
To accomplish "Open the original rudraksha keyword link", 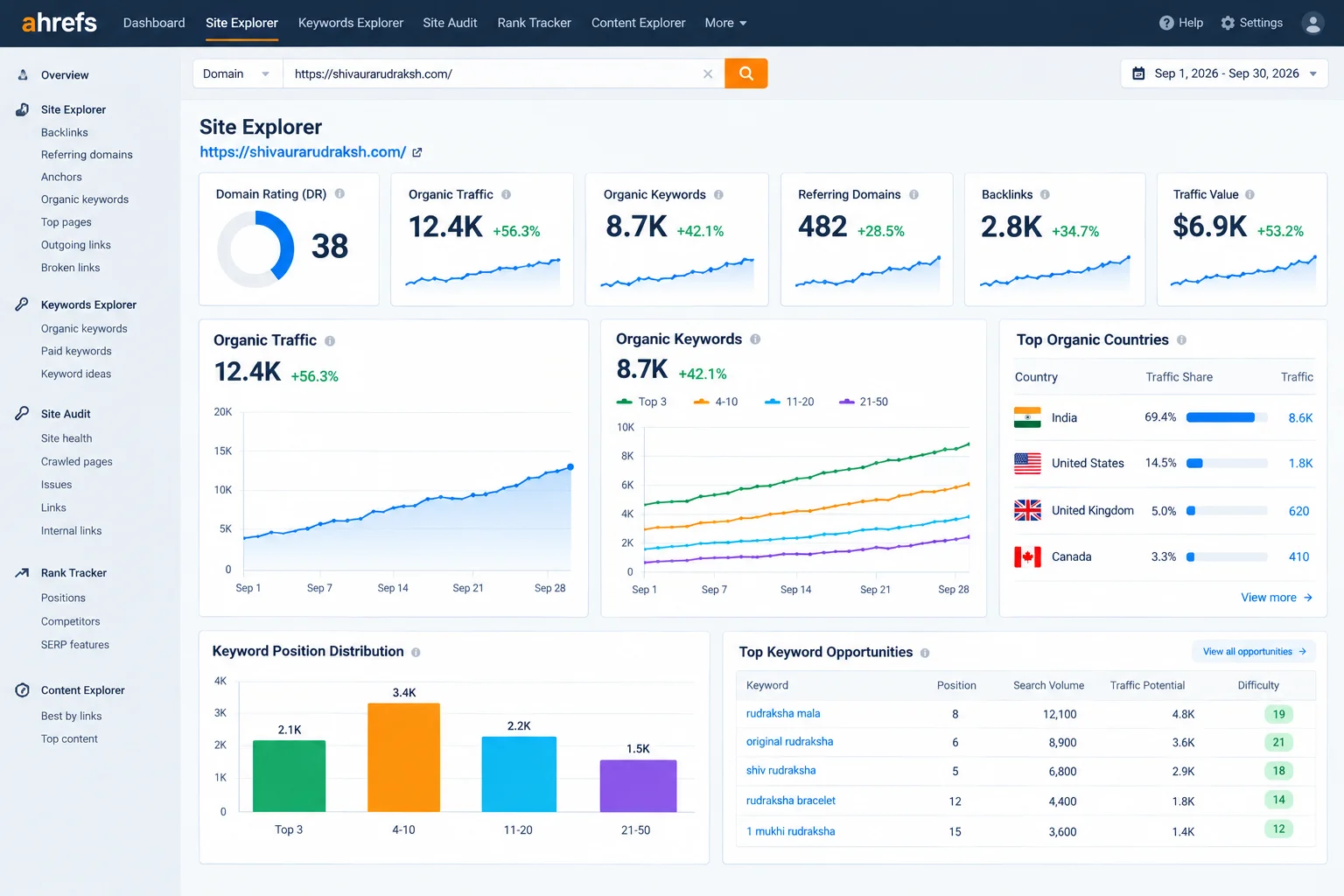I will coord(789,742).
